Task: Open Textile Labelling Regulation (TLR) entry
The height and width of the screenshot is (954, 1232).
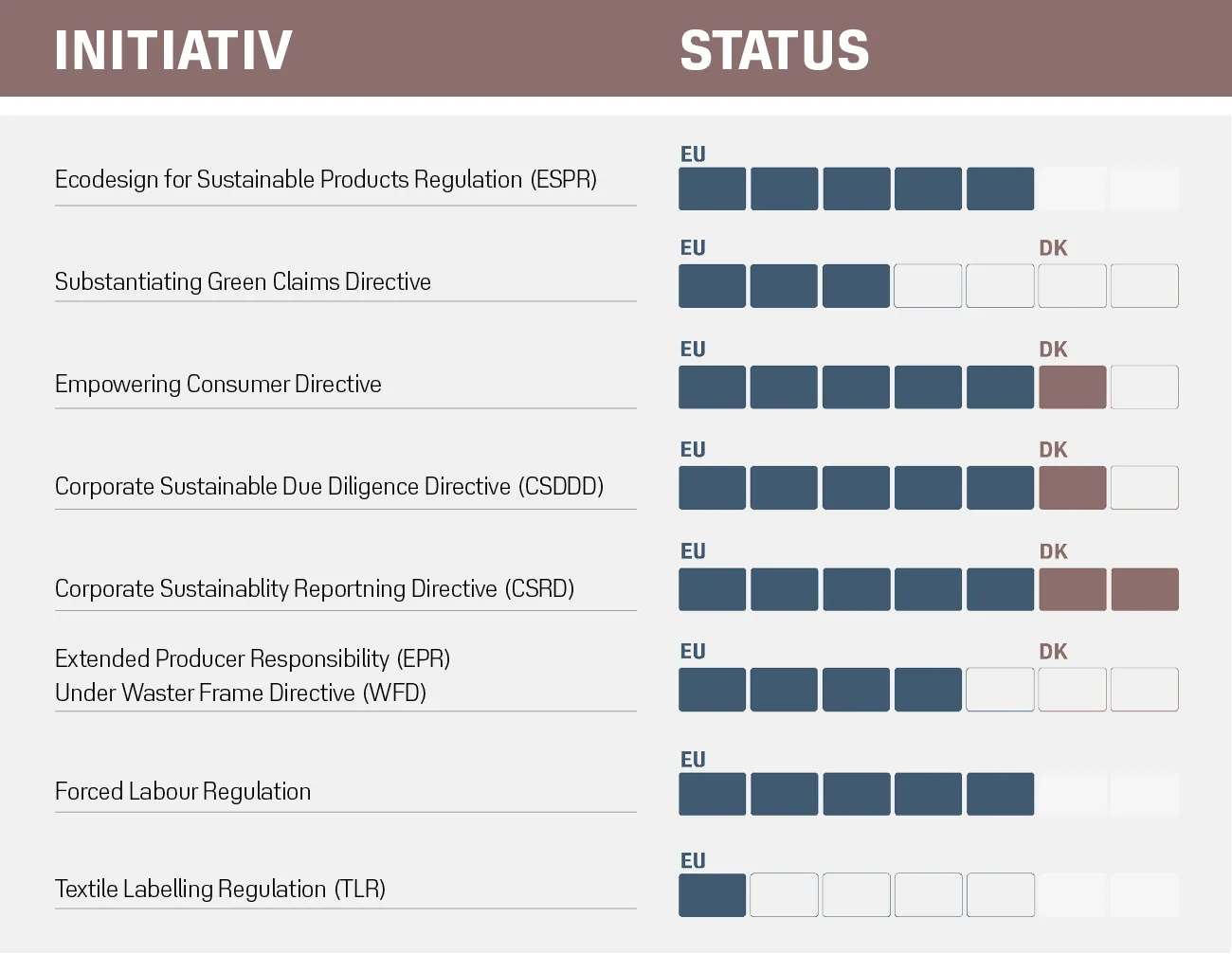Action: pos(220,889)
